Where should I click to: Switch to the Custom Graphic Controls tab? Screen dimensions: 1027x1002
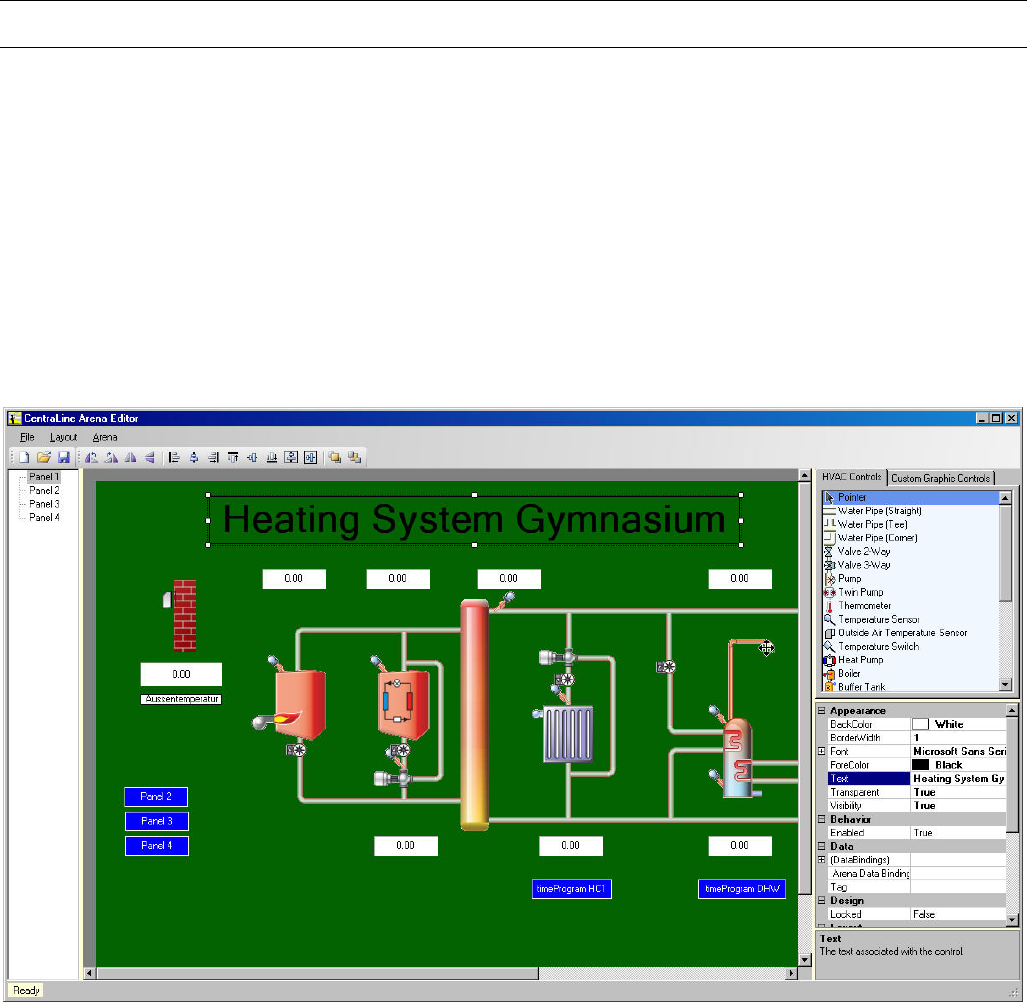[940, 478]
